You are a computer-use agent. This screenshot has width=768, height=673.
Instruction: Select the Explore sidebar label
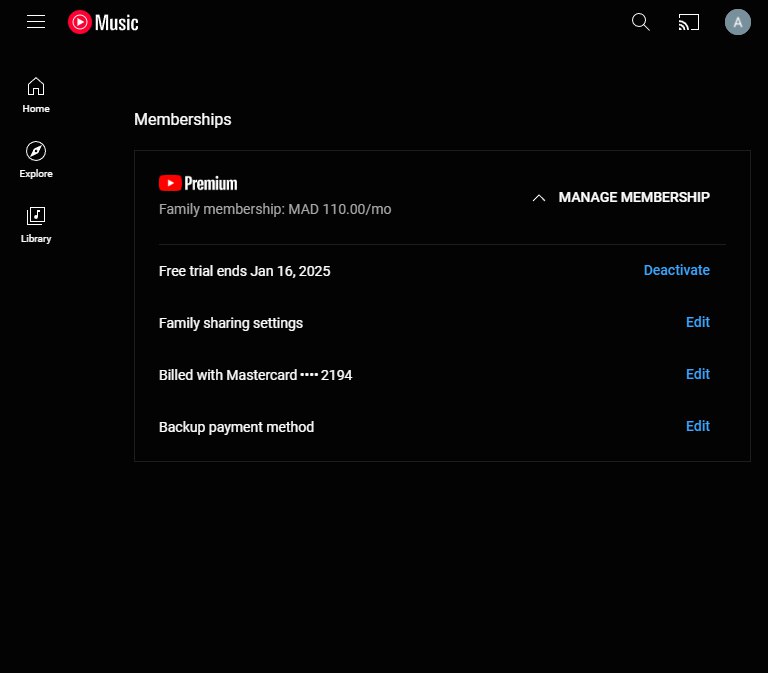click(36, 174)
